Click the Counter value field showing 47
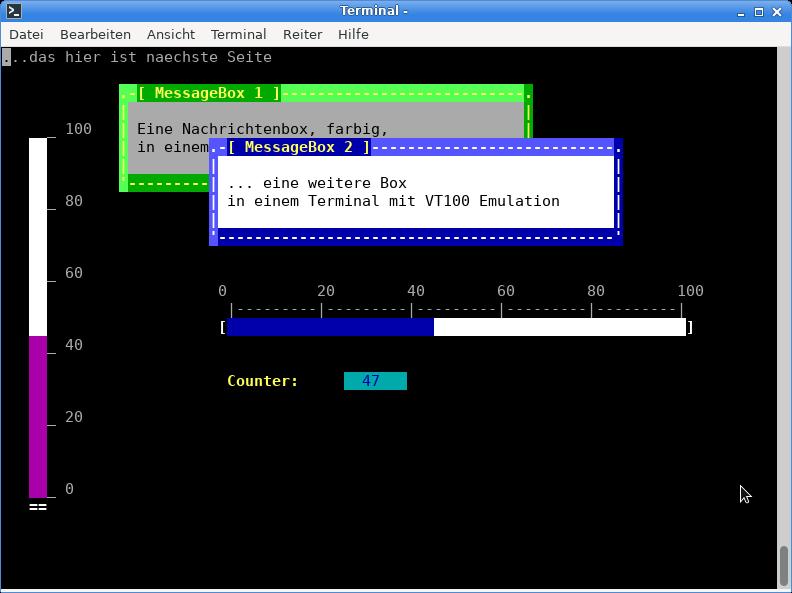Image resolution: width=792 pixels, height=593 pixels. tap(375, 381)
